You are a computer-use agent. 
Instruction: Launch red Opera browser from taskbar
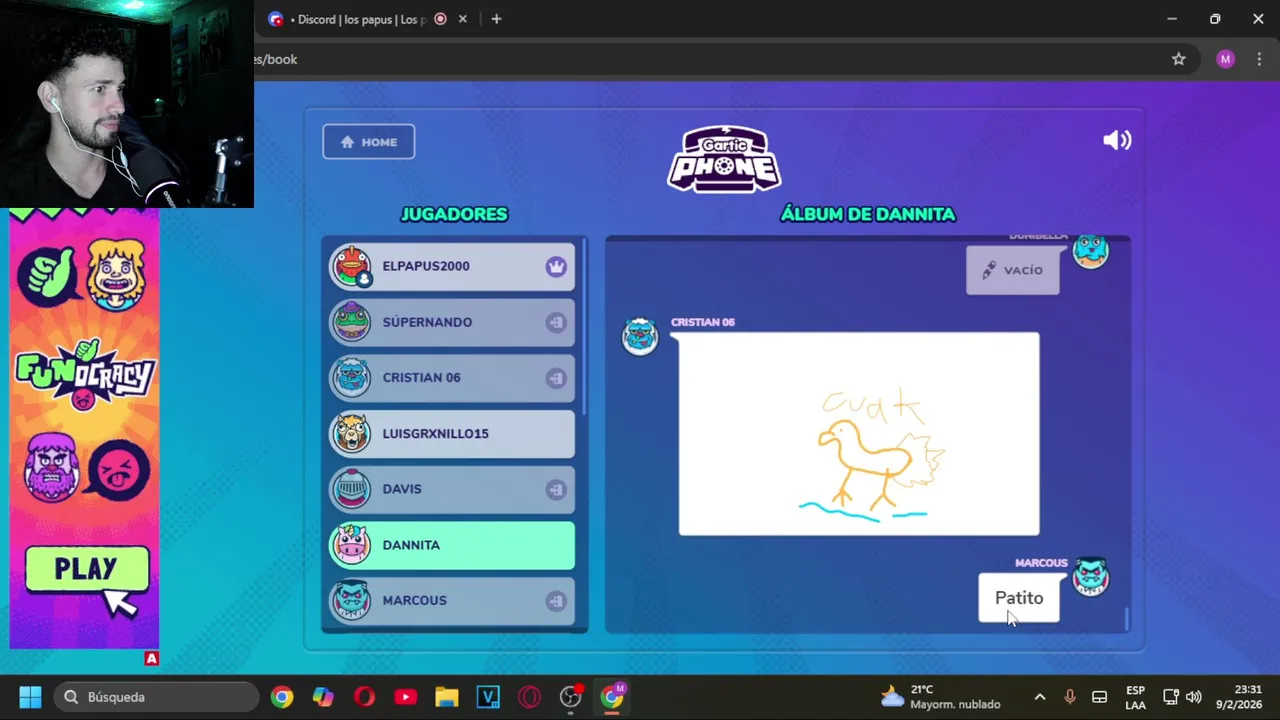pos(364,697)
